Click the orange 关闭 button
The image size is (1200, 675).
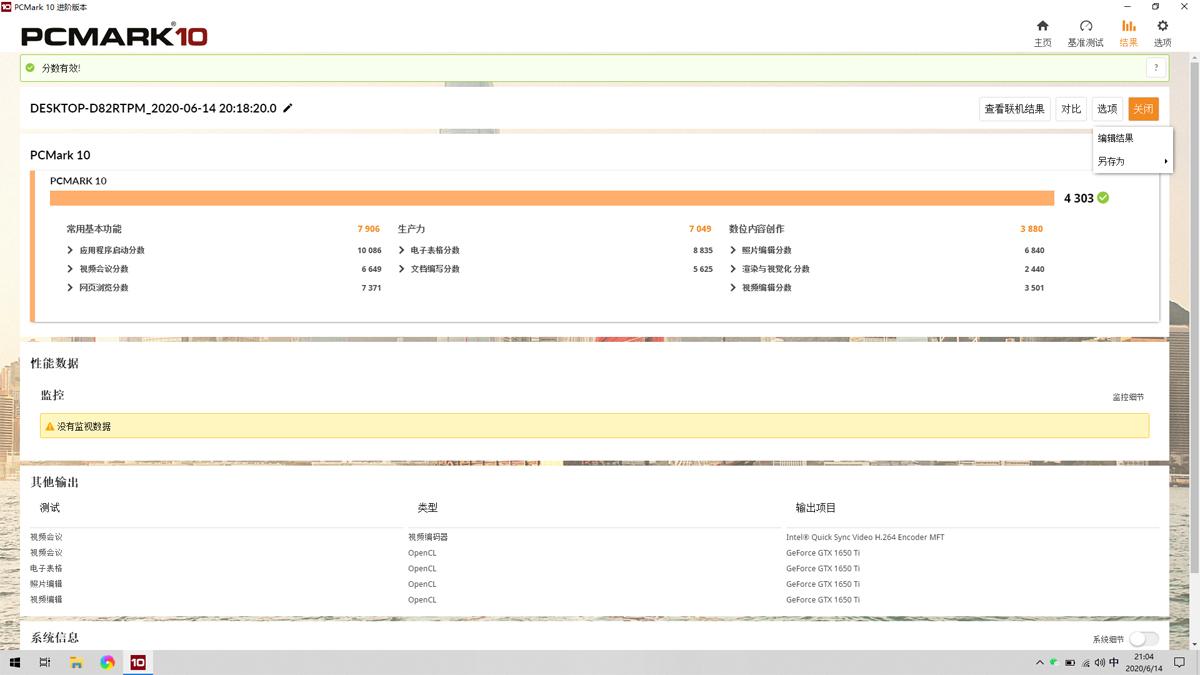(1143, 109)
